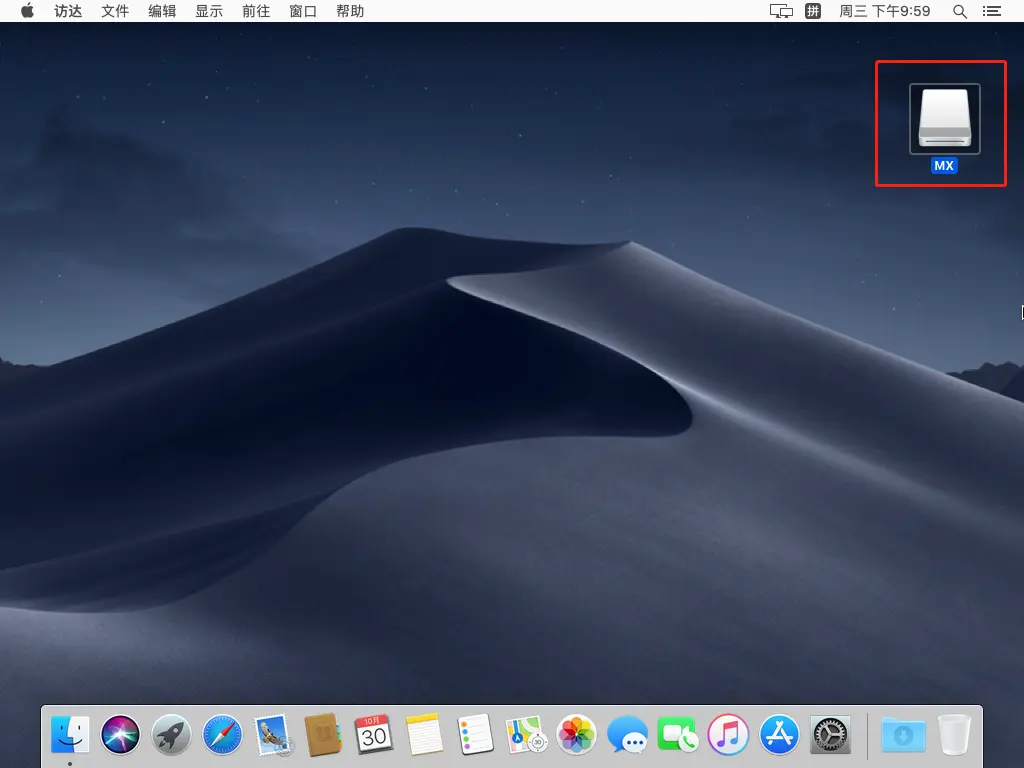
Task: Click the screen mirroring display icon
Action: (x=781, y=11)
